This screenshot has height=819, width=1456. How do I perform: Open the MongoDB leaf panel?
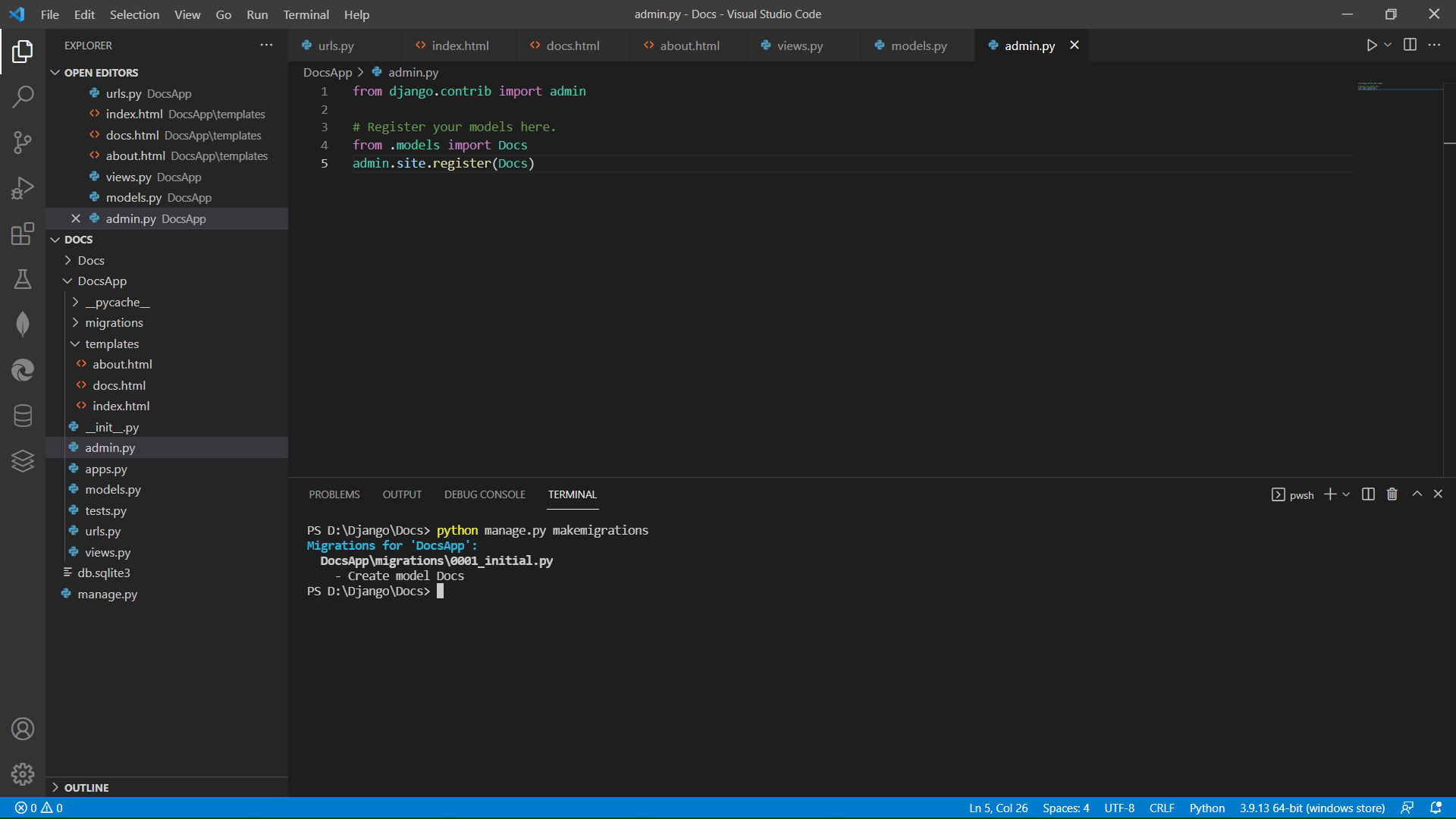[23, 325]
